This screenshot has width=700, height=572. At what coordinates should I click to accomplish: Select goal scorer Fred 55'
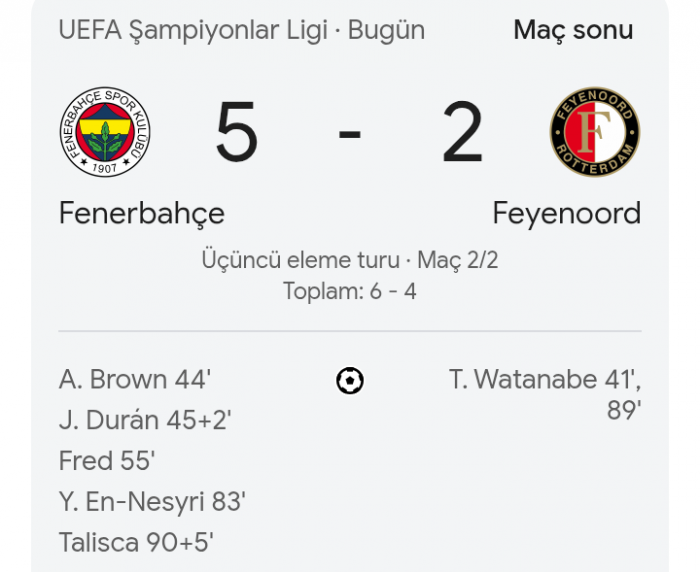point(107,461)
